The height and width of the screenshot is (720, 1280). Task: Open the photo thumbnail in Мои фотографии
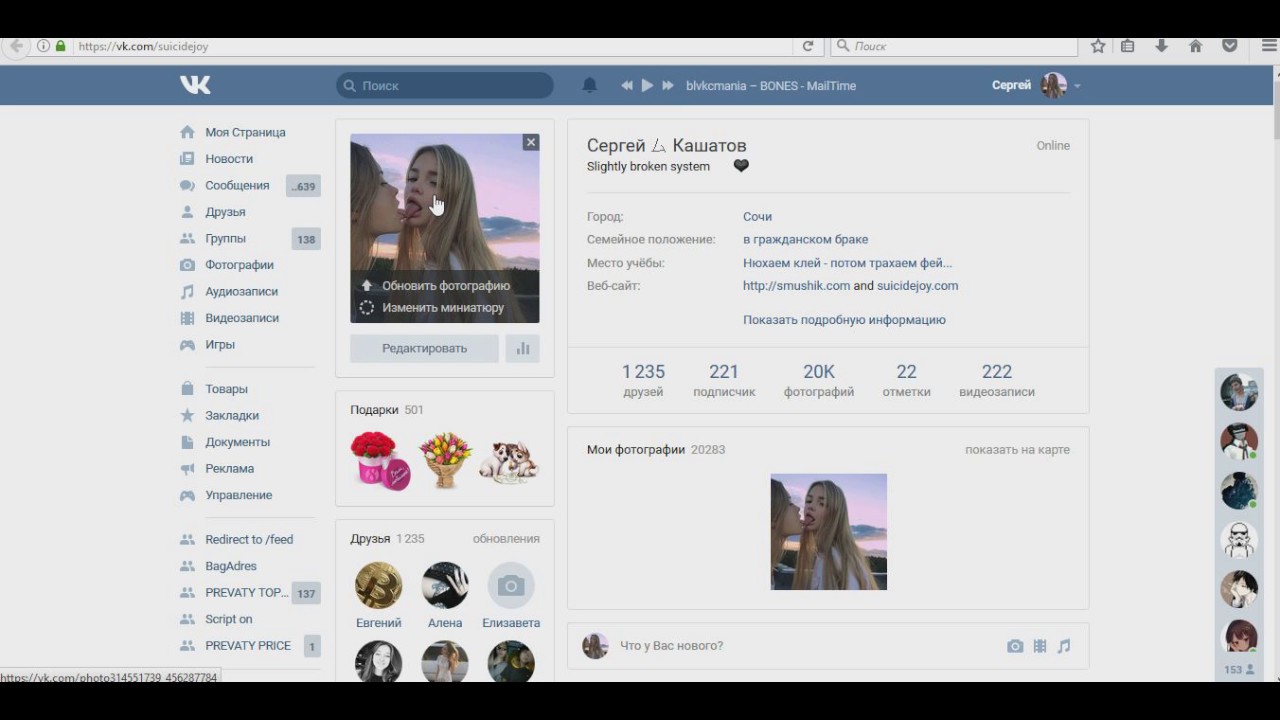[828, 532]
